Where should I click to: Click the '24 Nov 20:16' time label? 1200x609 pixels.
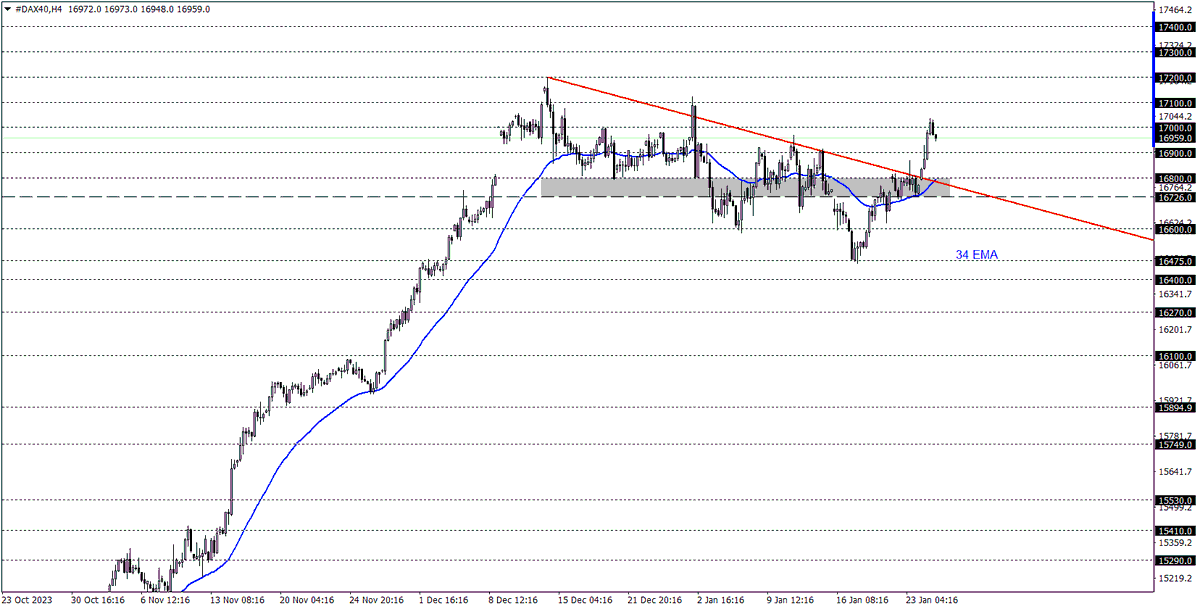pyautogui.click(x=376, y=600)
